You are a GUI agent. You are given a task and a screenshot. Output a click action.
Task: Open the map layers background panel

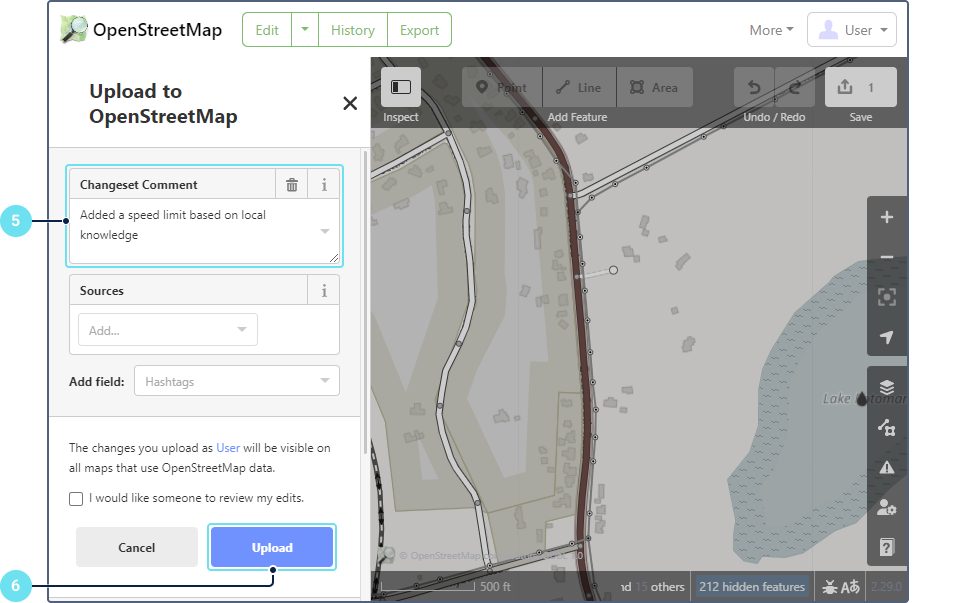click(x=886, y=387)
